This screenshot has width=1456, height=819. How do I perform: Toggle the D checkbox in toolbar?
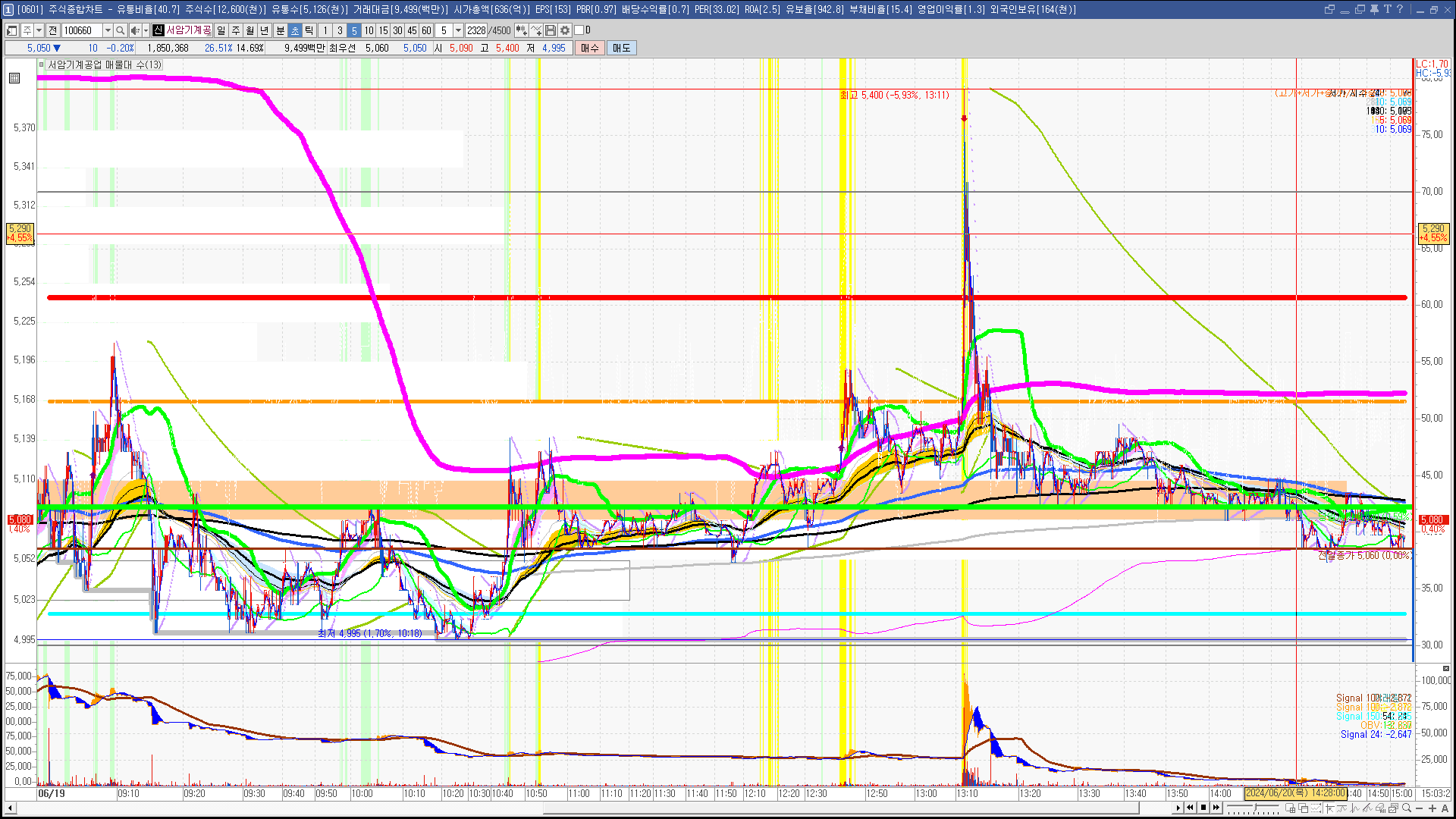[579, 30]
